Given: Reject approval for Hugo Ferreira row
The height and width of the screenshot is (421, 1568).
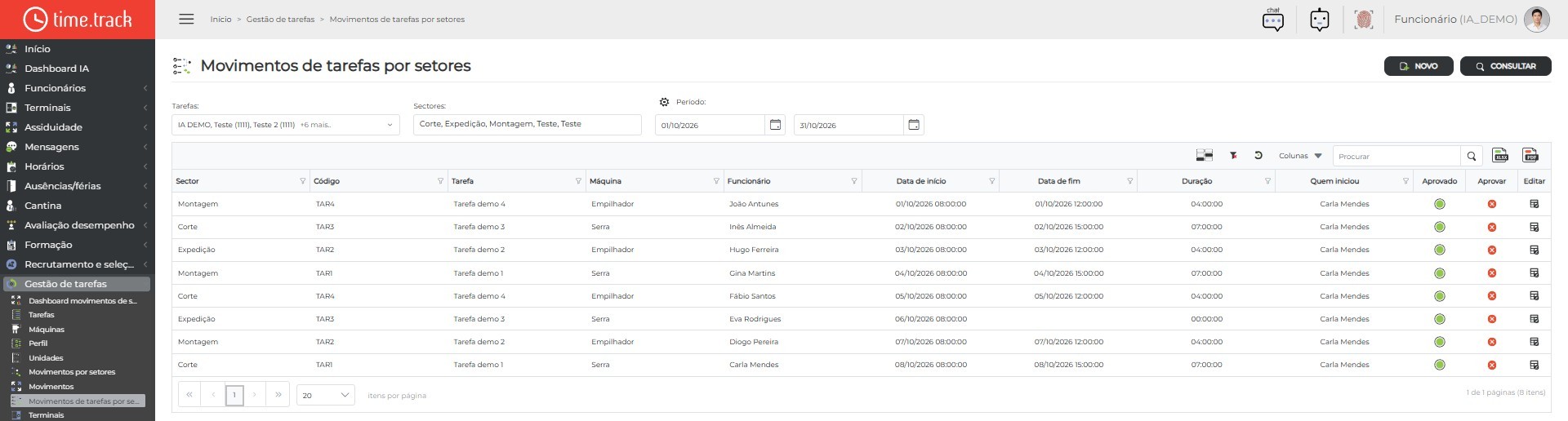Looking at the screenshot, I should click(x=1491, y=250).
